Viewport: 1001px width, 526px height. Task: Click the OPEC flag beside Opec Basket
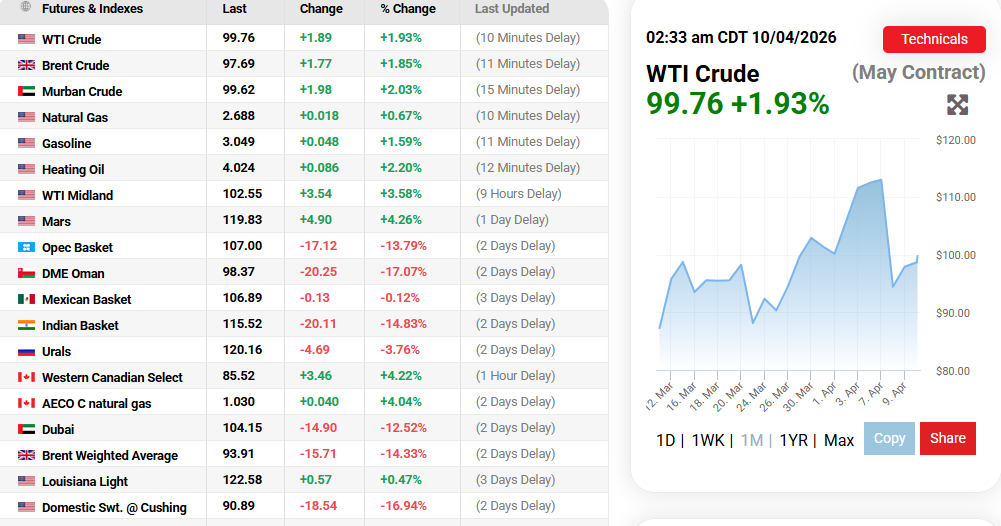(26, 247)
